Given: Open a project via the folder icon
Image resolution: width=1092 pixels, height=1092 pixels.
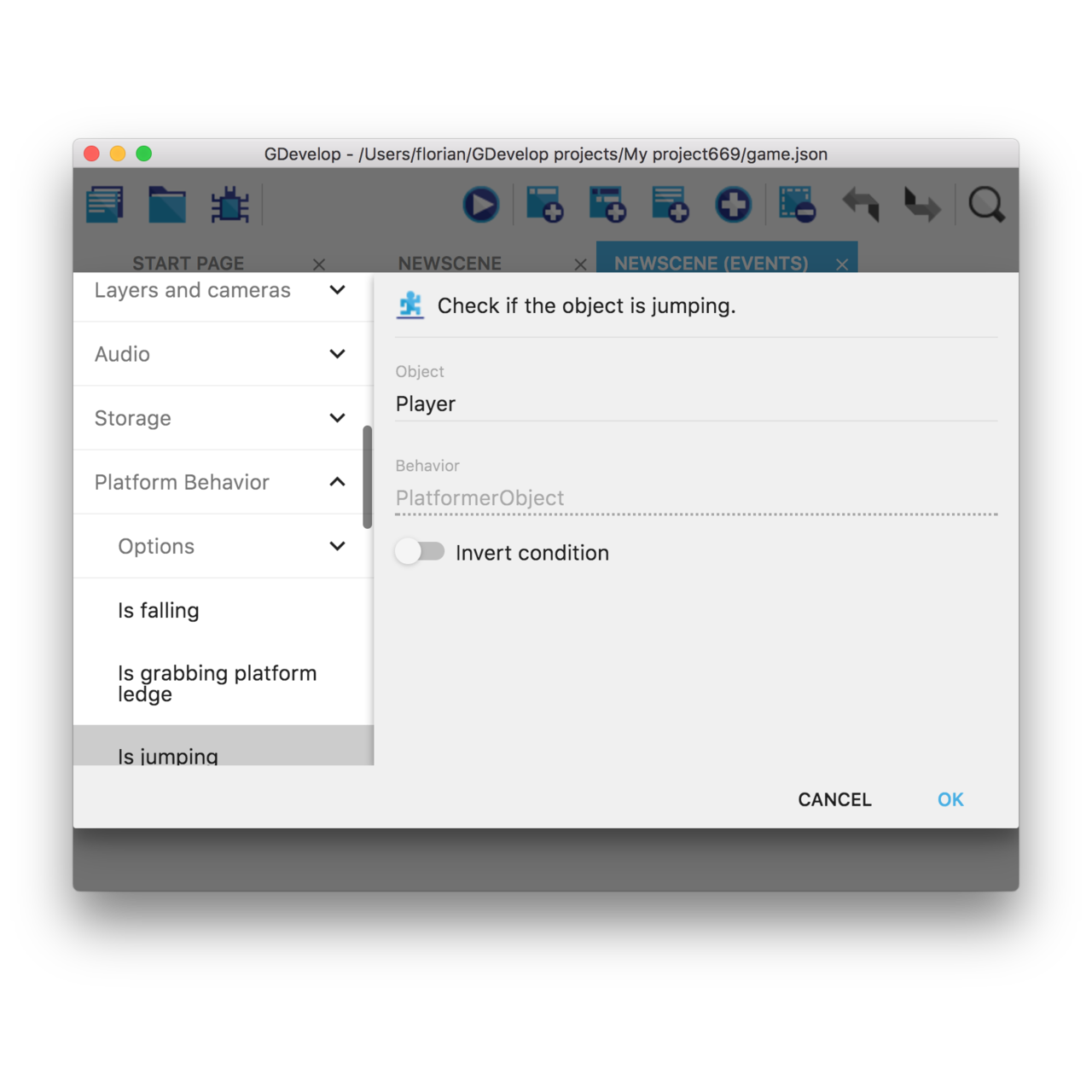Looking at the screenshot, I should [x=167, y=205].
